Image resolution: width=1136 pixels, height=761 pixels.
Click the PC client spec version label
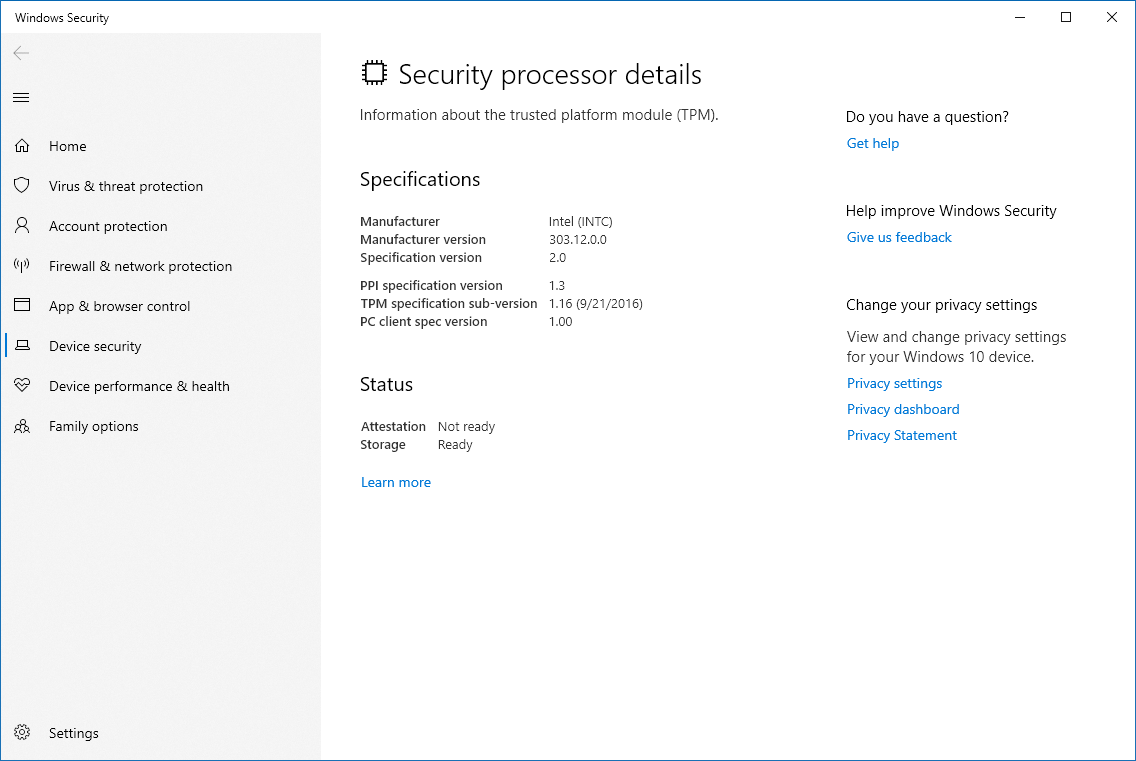coord(423,321)
